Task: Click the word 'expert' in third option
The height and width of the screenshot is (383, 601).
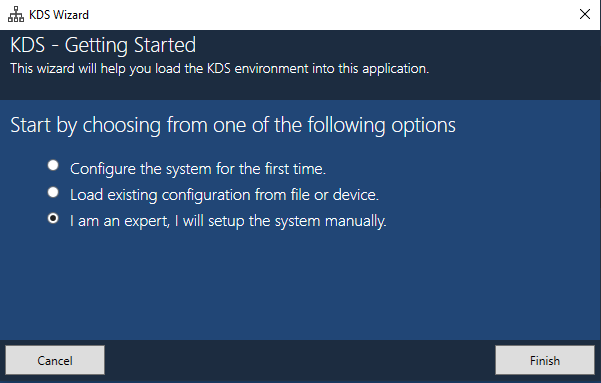Action: click(x=147, y=222)
